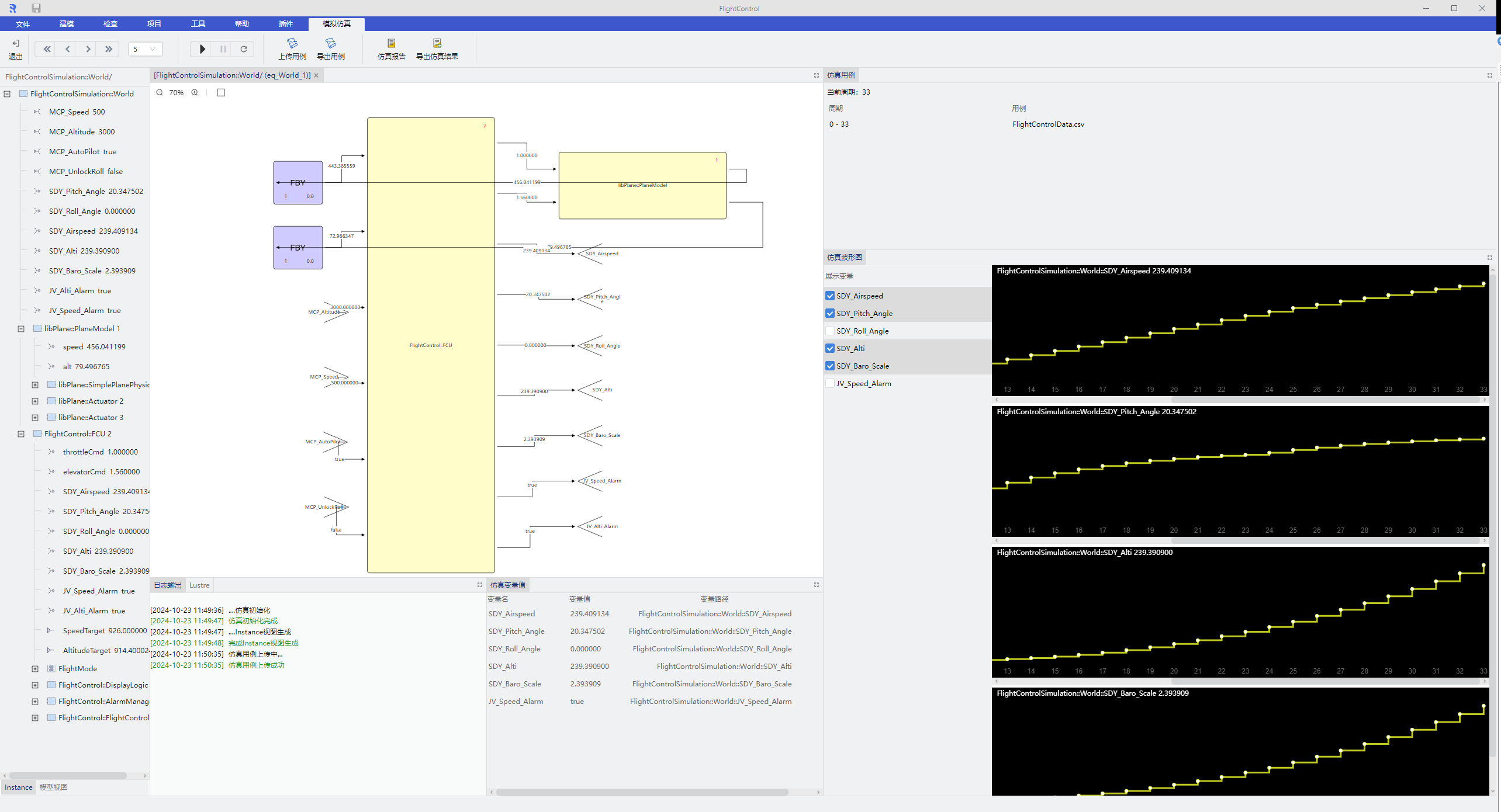Zoom in on the diagram canvas
This screenshot has height=812, width=1501.
pos(195,92)
